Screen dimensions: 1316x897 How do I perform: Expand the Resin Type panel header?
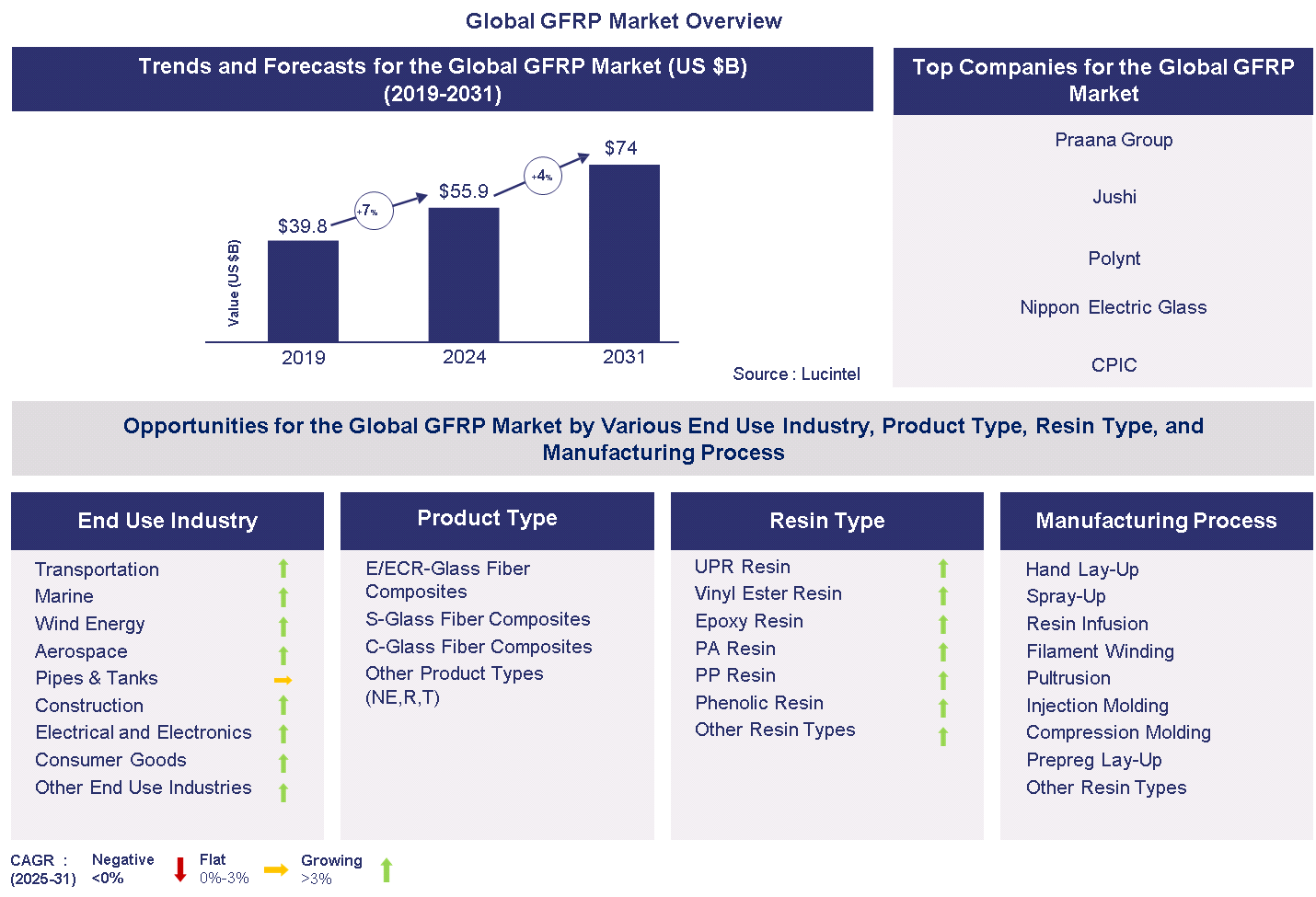[x=826, y=521]
